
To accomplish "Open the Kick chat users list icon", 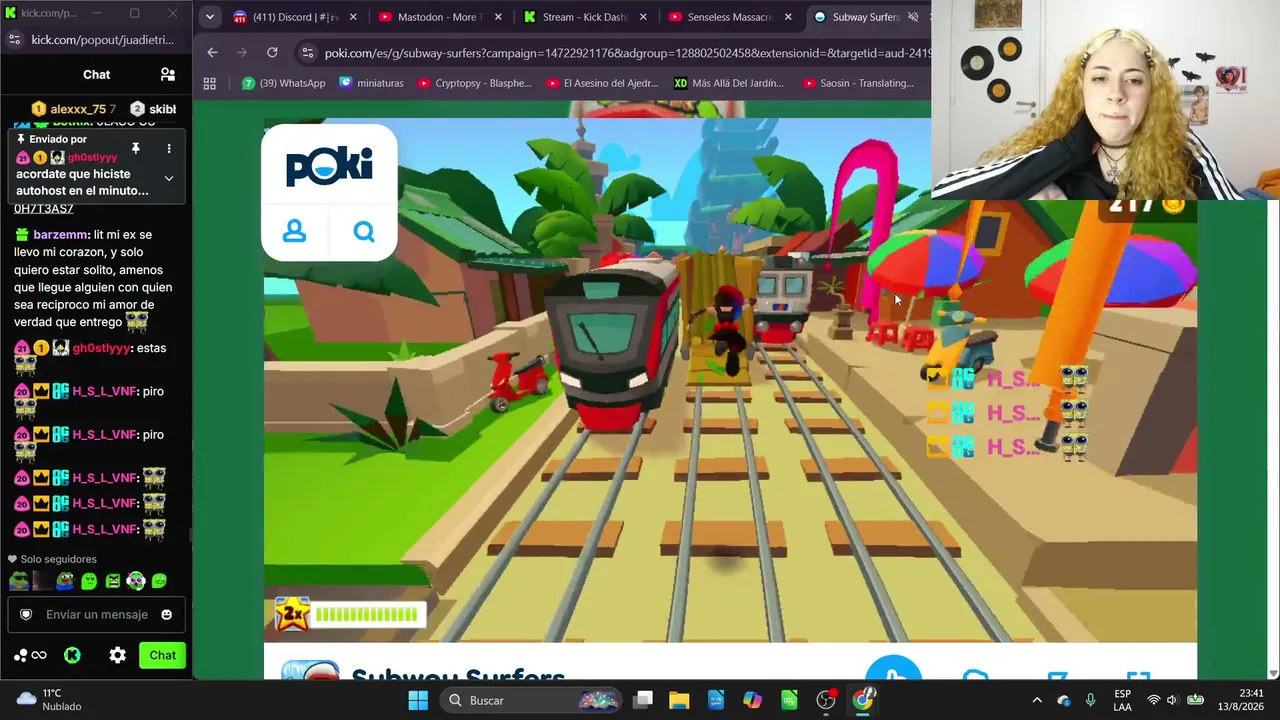I will [168, 74].
